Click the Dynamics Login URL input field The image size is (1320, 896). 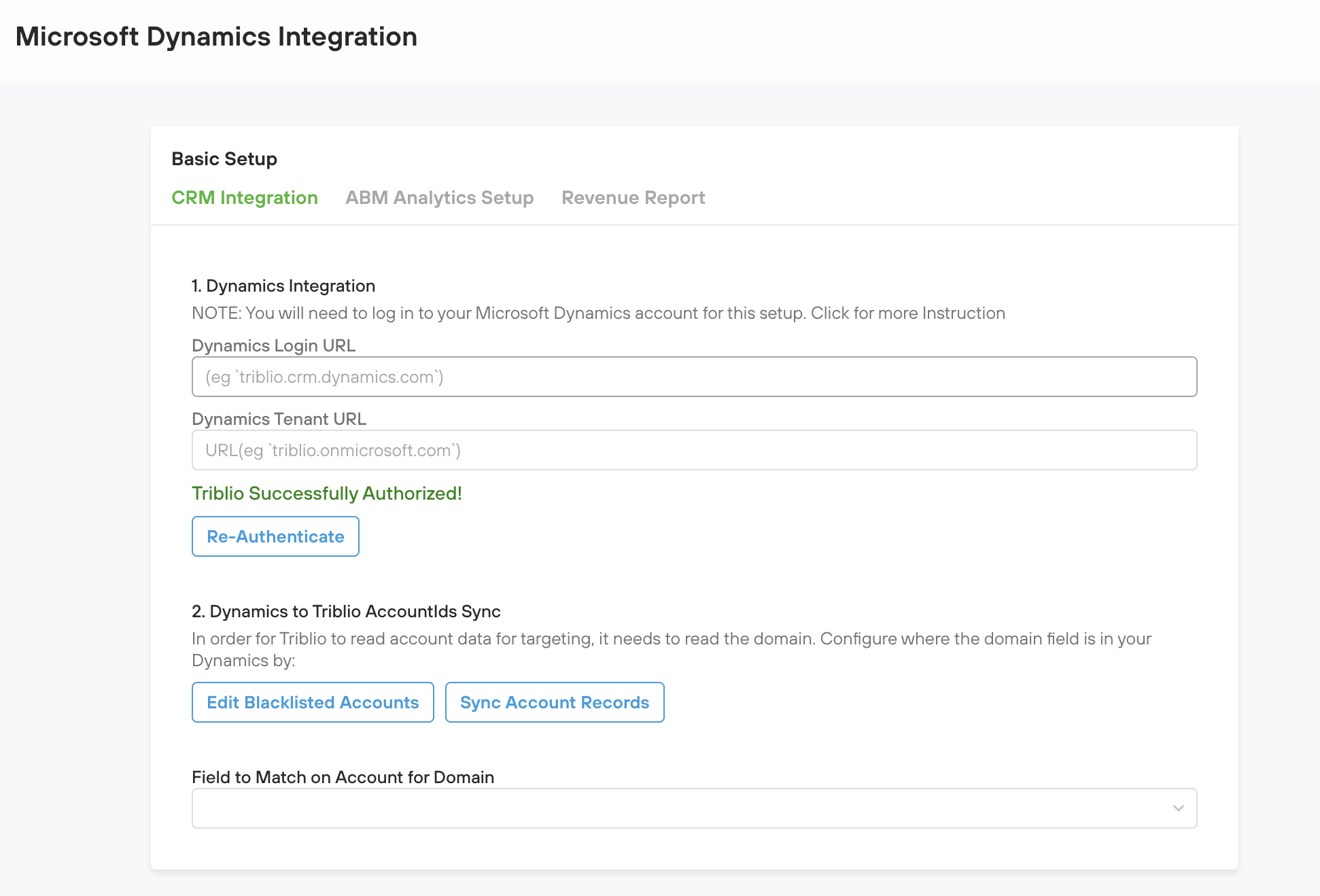pos(693,377)
